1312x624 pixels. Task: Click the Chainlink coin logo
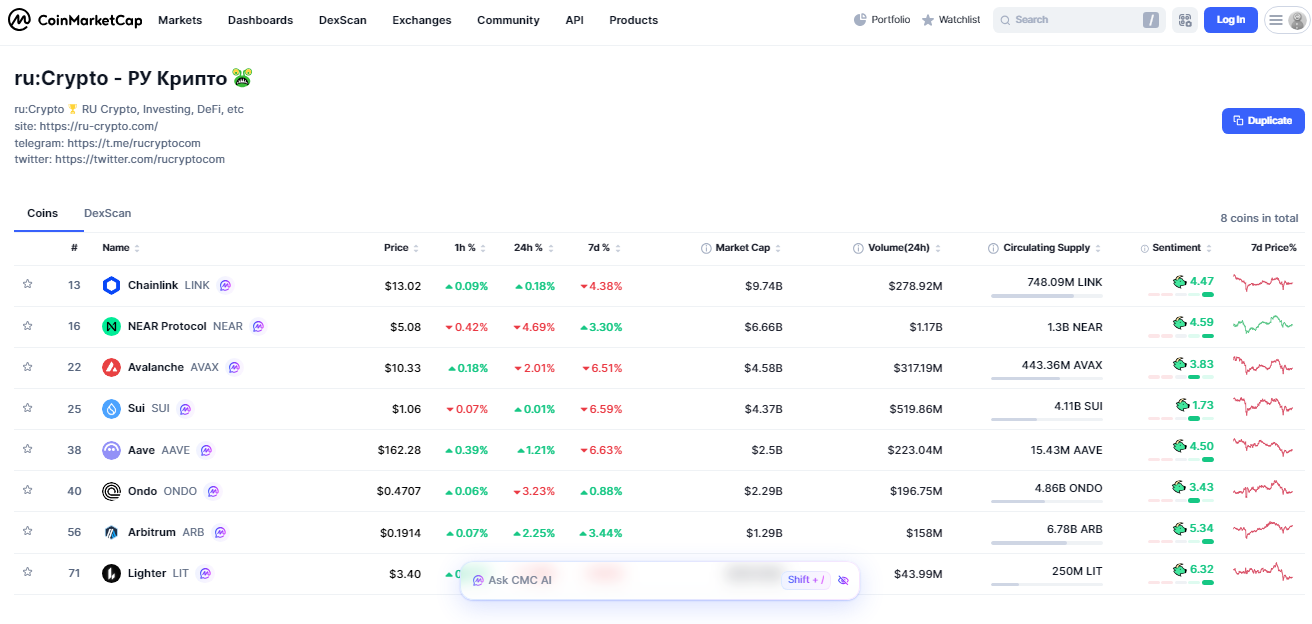coord(112,286)
